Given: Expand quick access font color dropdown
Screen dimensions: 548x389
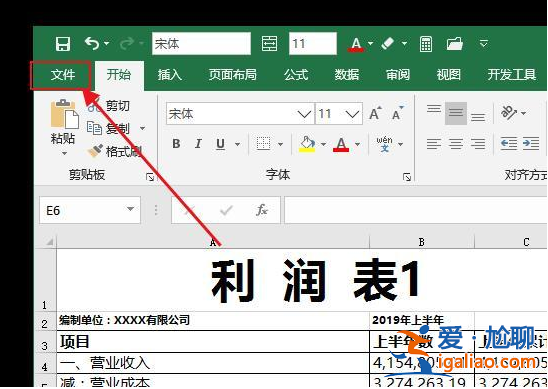Looking at the screenshot, I should [x=370, y=44].
